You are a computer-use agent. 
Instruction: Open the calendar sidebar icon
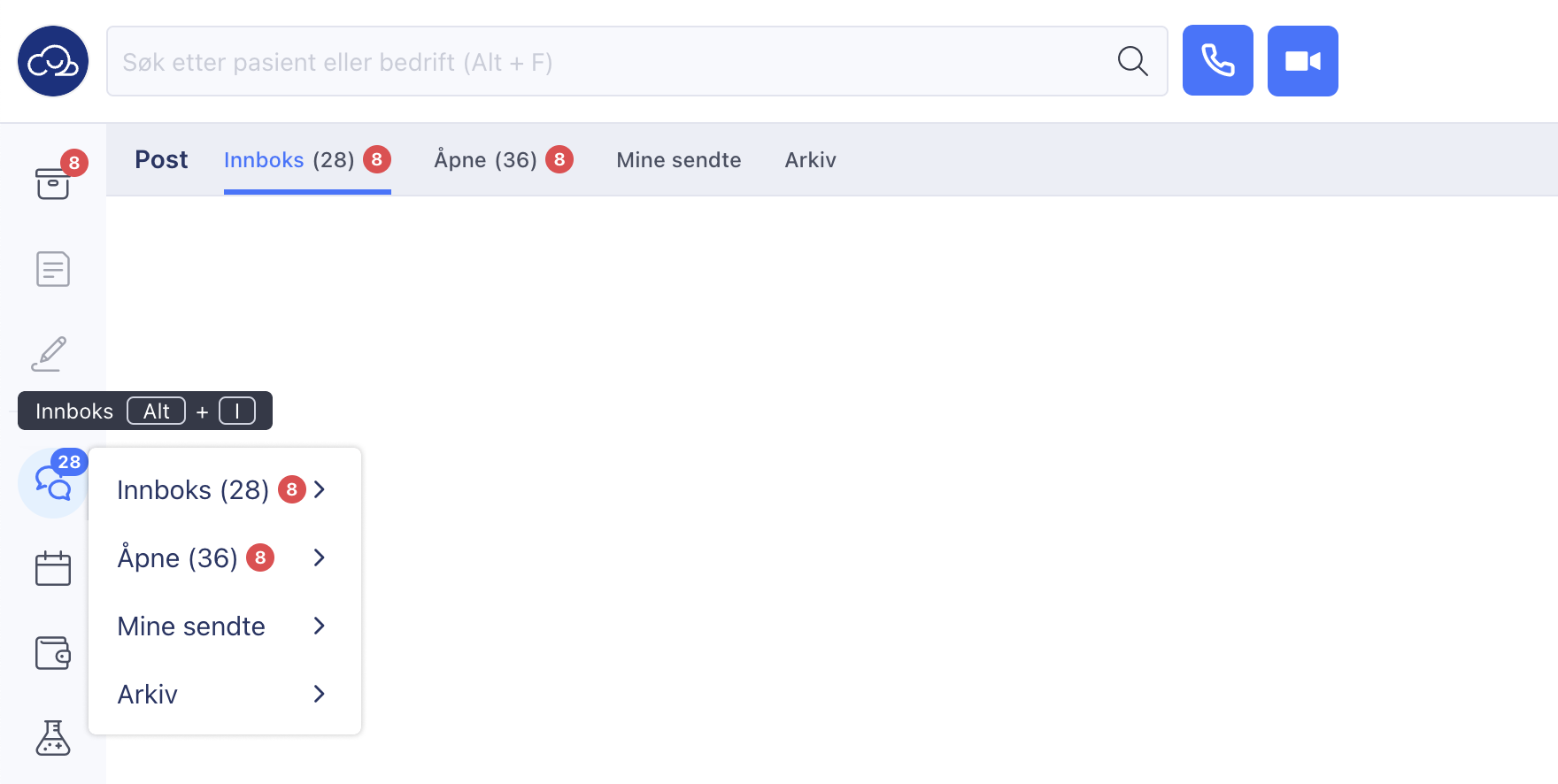53,568
